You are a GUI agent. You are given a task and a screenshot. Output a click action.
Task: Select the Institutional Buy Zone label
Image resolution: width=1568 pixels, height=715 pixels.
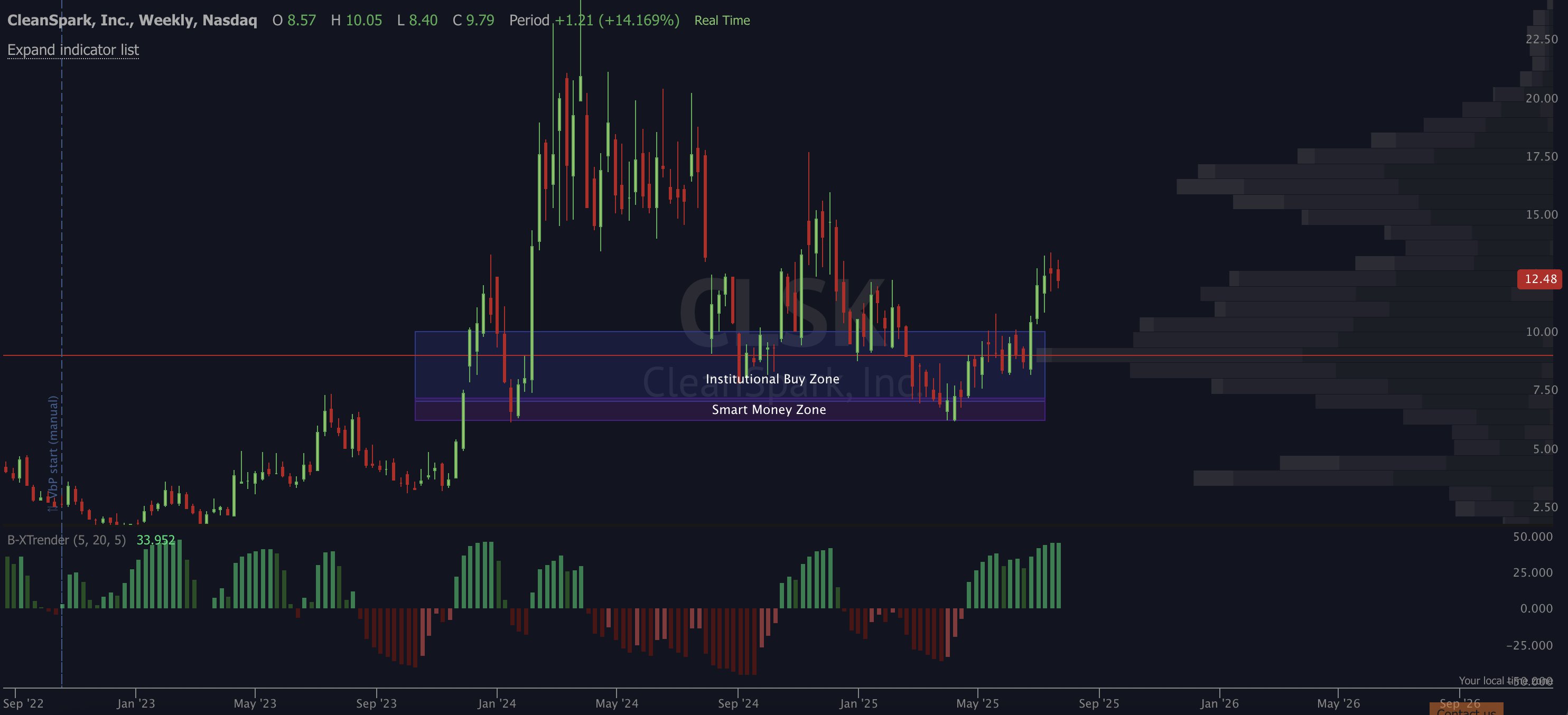click(x=772, y=379)
